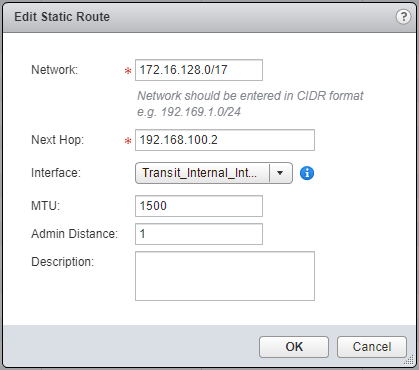Click the CIDR format hint text
419x370 pixels.
(x=250, y=104)
